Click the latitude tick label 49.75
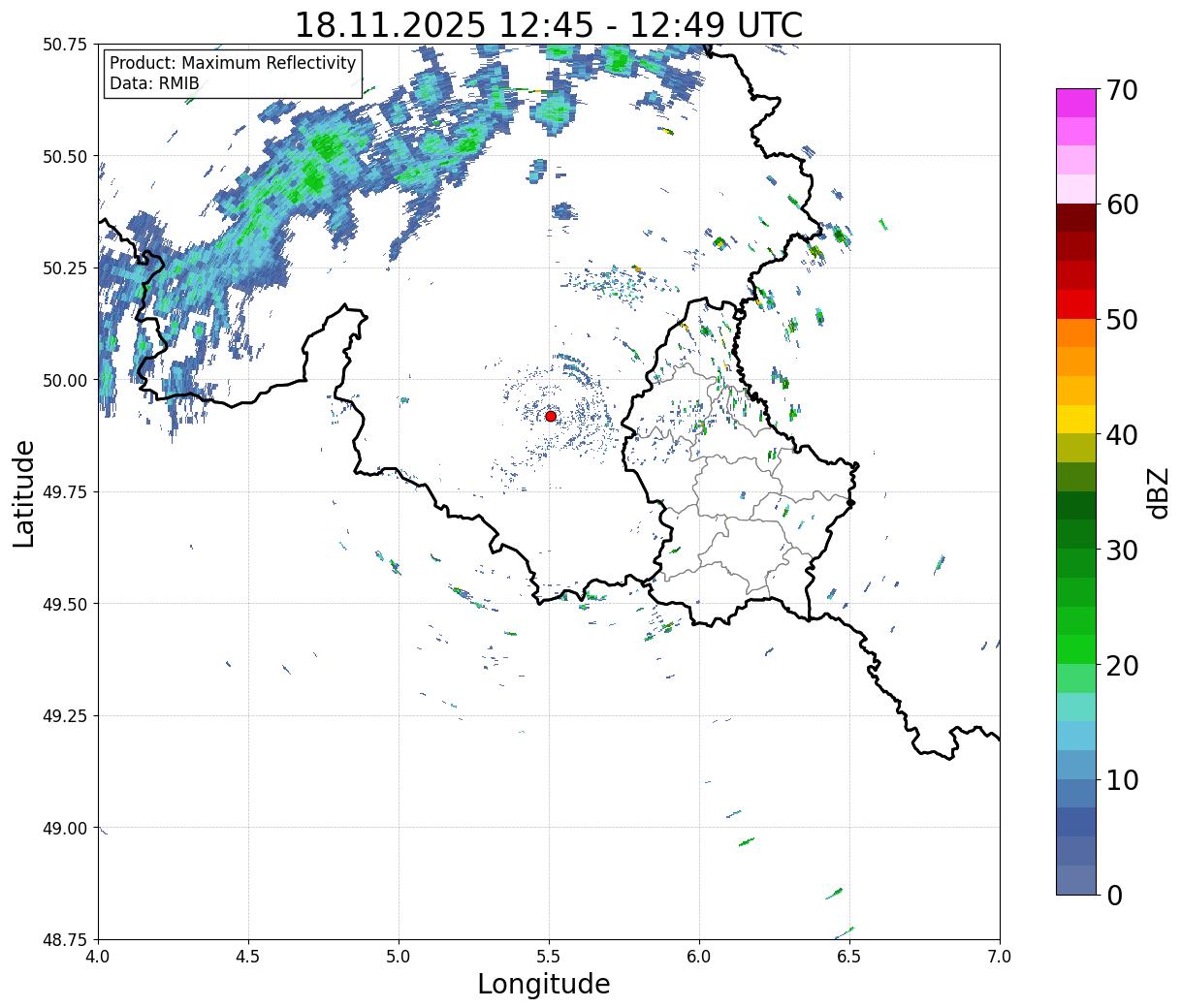The height and width of the screenshot is (1008, 1182). [65, 492]
